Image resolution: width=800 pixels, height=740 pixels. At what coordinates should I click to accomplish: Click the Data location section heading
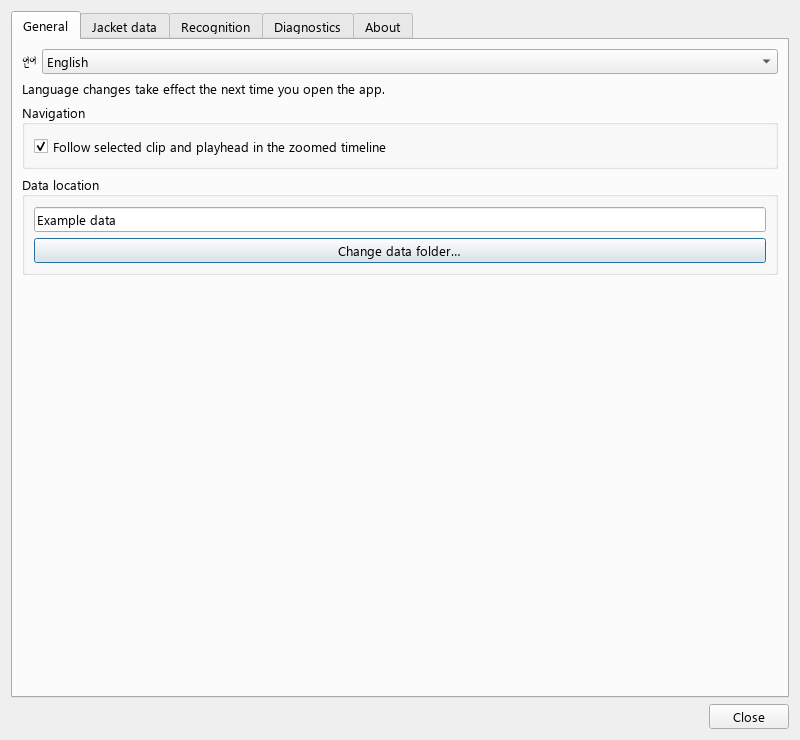pos(61,185)
